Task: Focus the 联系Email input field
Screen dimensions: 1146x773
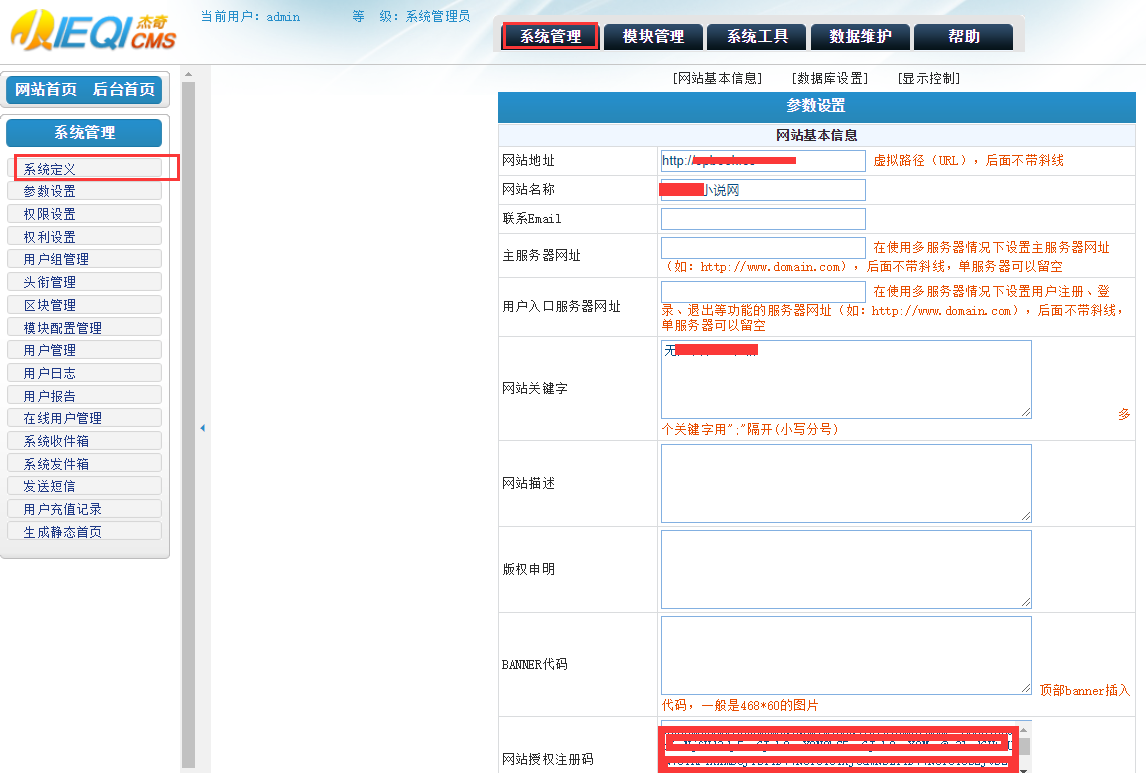Action: pyautogui.click(x=763, y=218)
